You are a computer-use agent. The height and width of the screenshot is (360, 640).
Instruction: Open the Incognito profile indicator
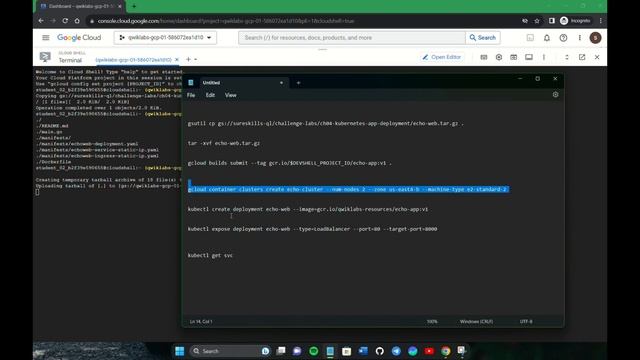[x=575, y=21]
